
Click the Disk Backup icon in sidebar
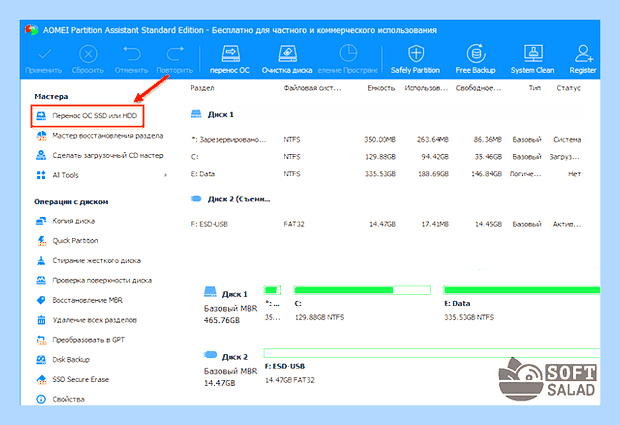[x=41, y=359]
